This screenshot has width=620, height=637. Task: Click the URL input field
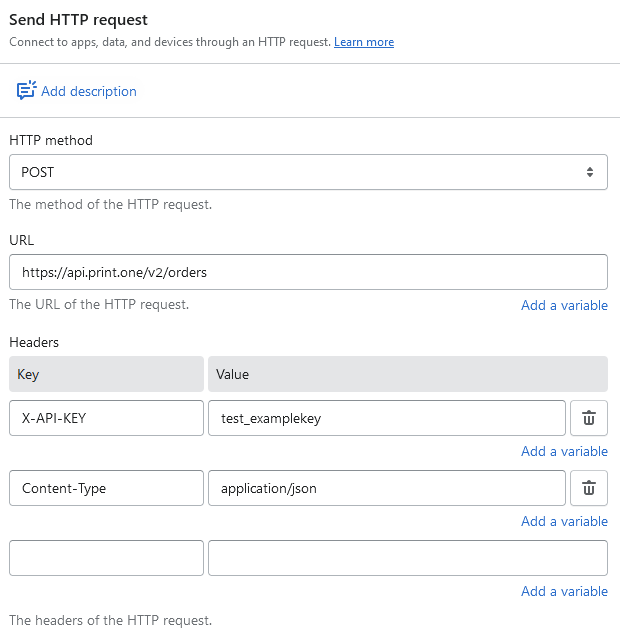point(308,271)
